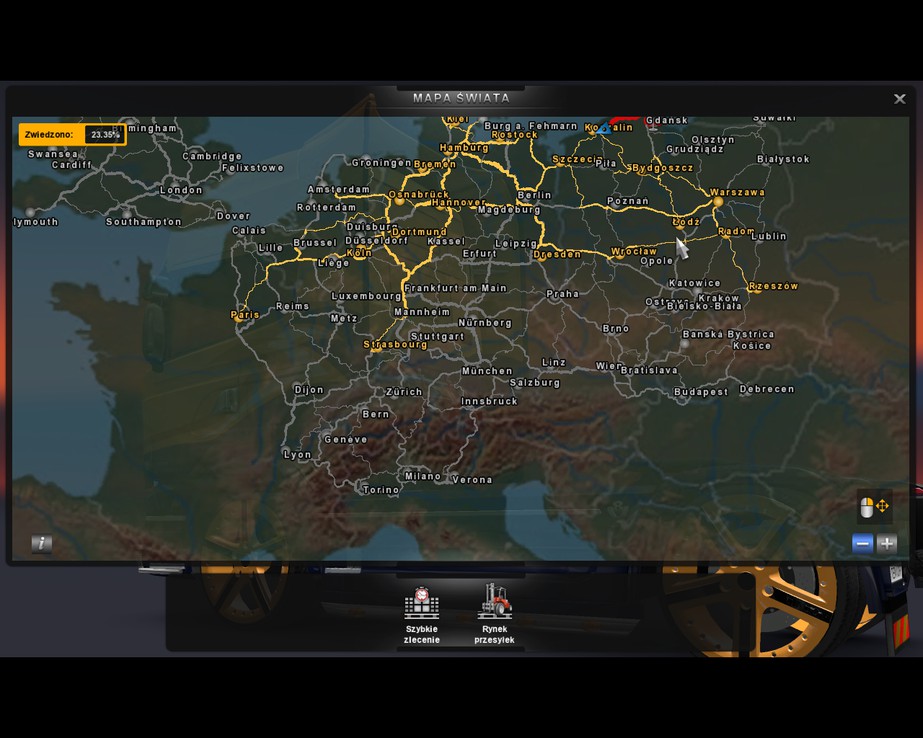Open the map legend info icon
The height and width of the screenshot is (738, 923).
[41, 543]
